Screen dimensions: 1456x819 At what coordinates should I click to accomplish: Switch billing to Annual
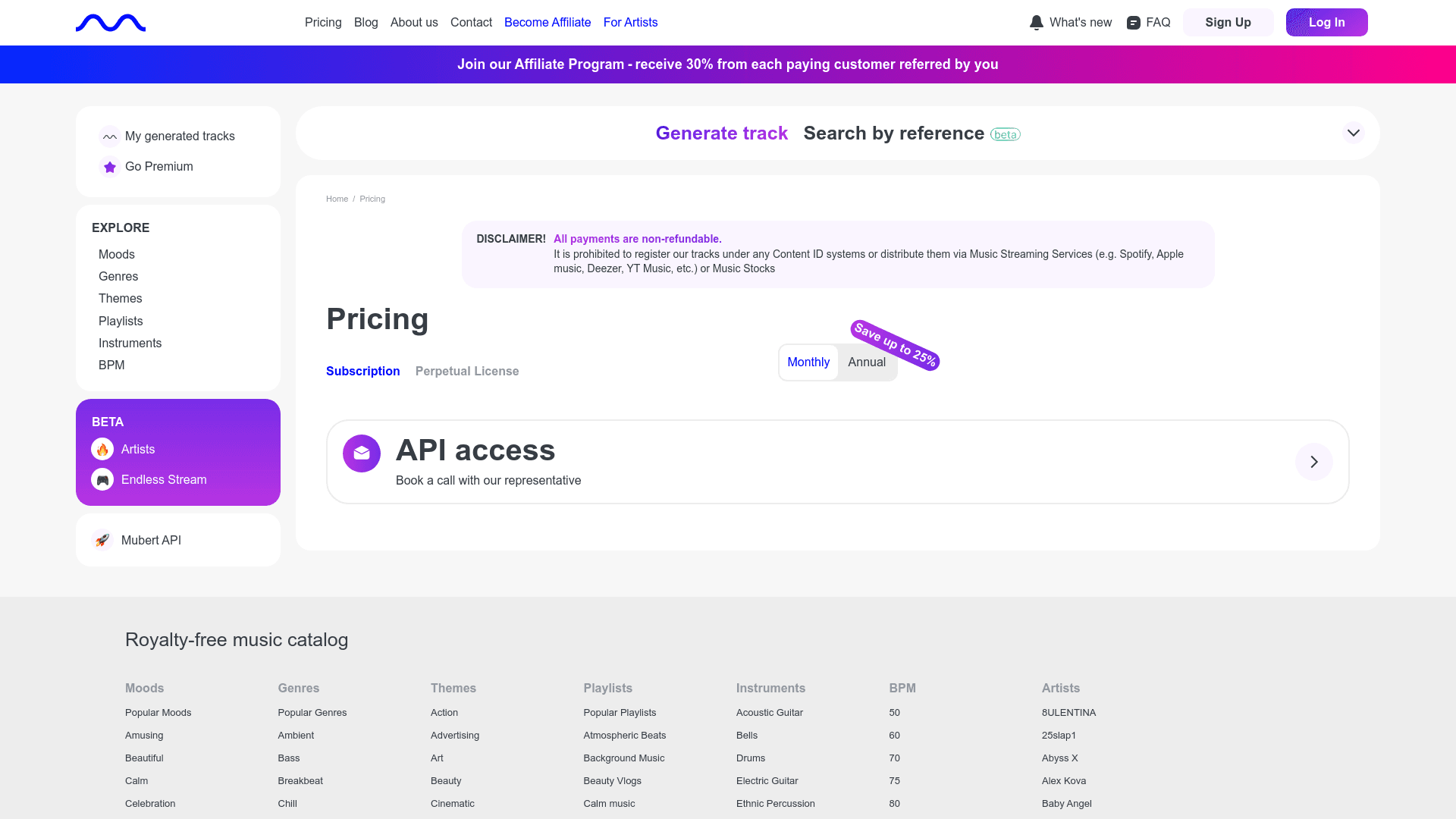tap(866, 362)
